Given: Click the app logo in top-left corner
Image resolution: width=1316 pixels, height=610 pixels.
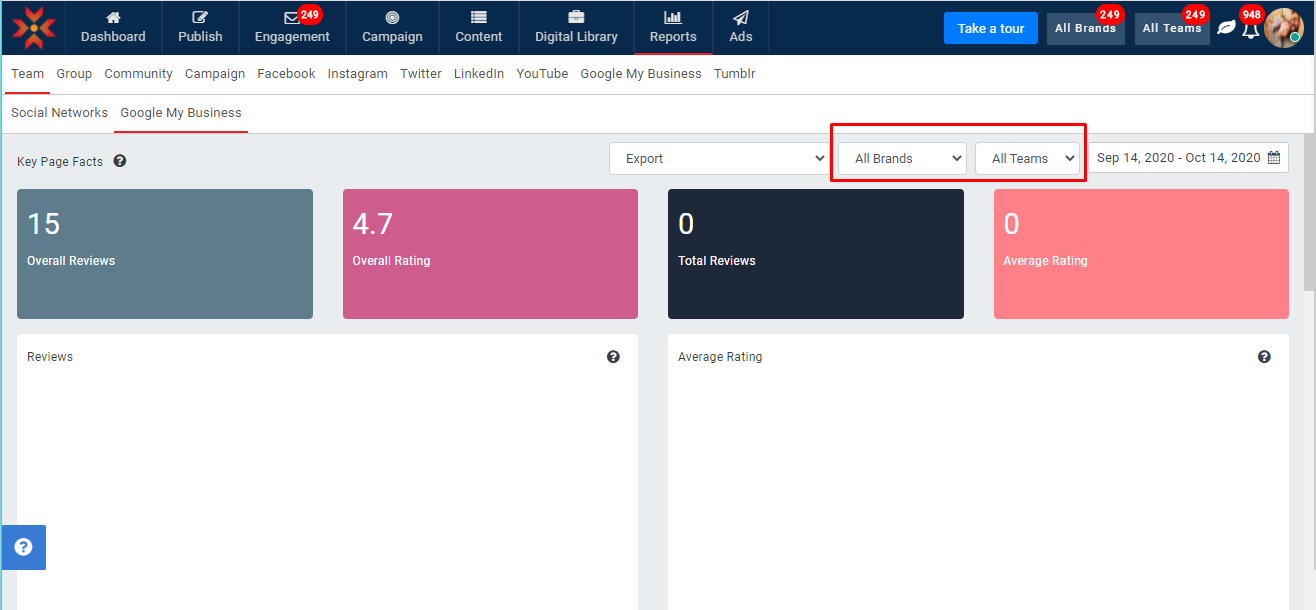Looking at the screenshot, I should (34, 27).
